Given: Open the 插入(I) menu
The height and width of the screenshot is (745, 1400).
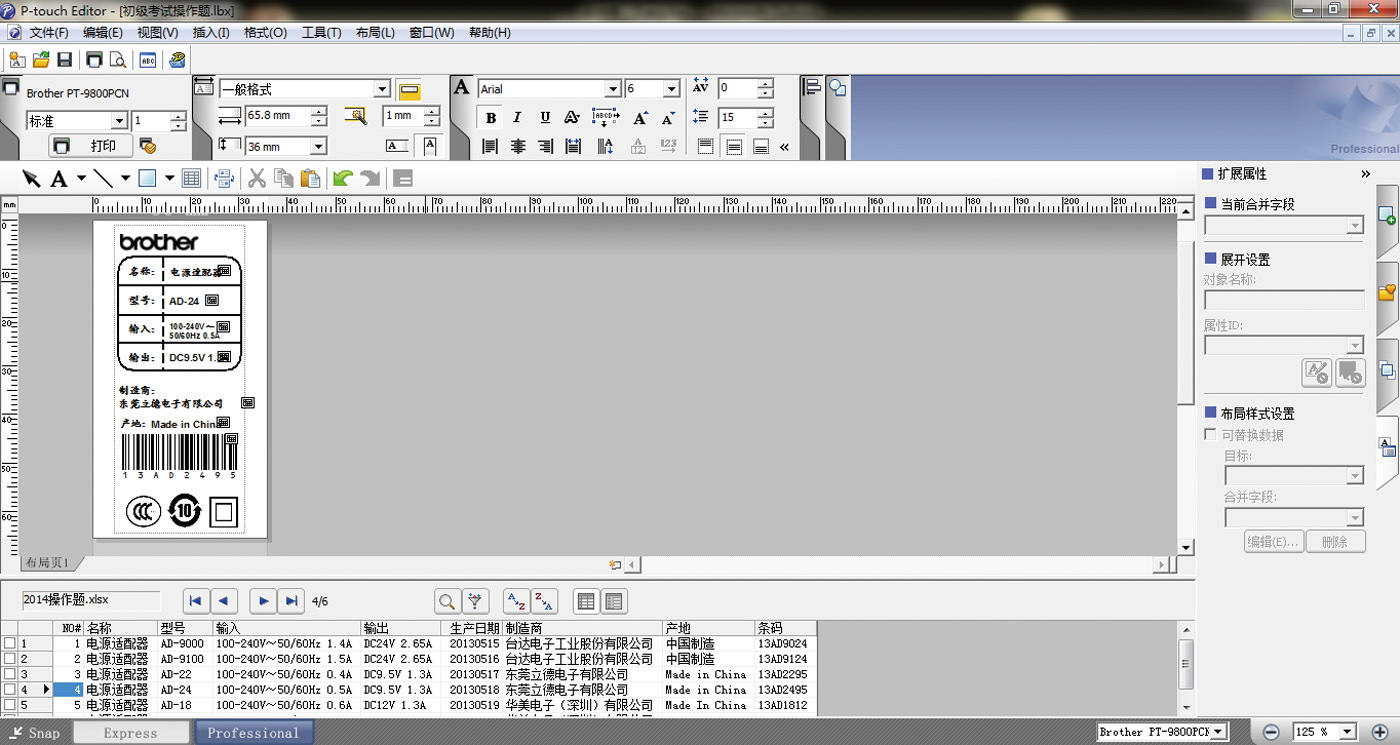Looking at the screenshot, I should pos(211,33).
